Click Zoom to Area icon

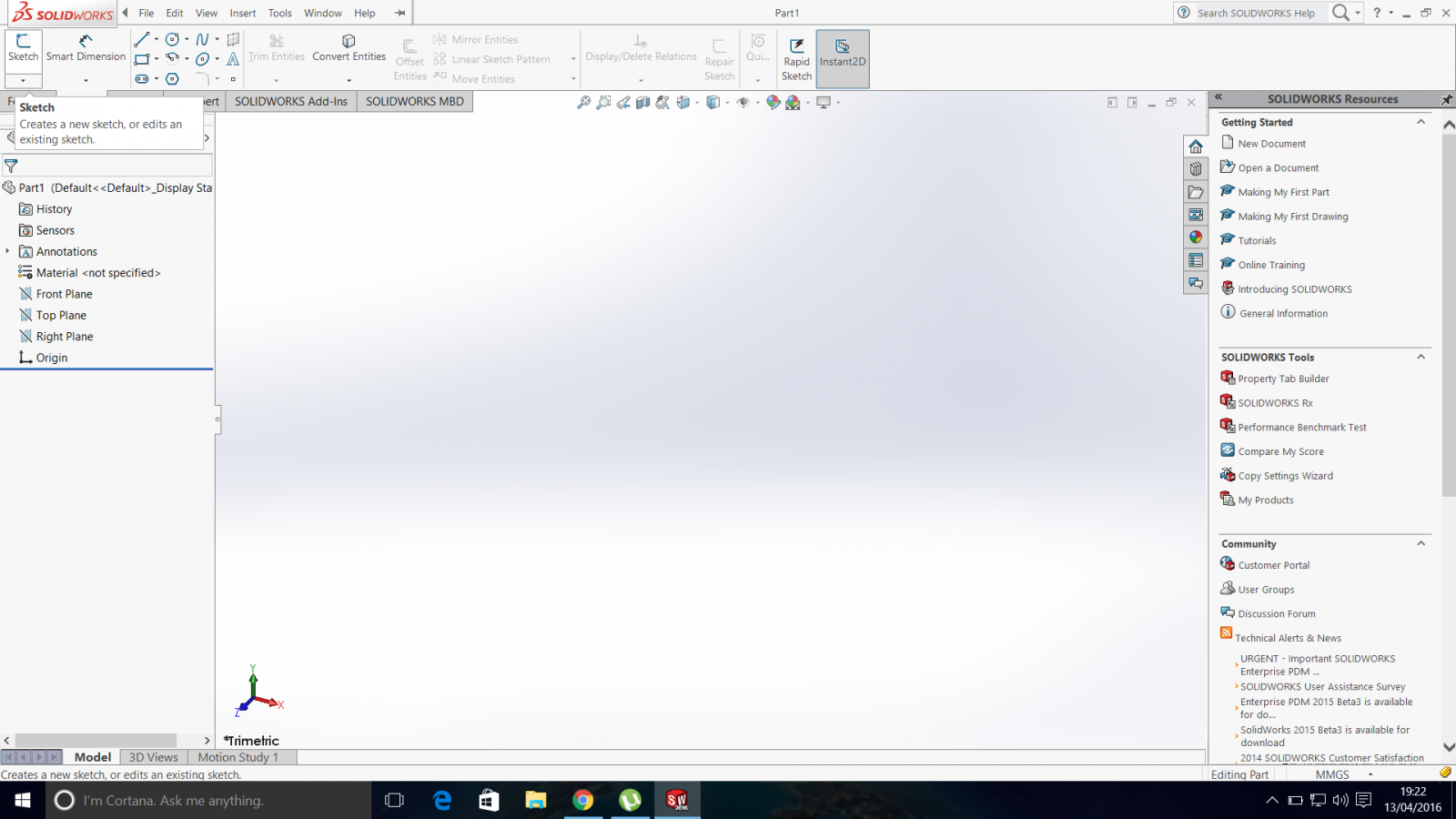coord(603,103)
